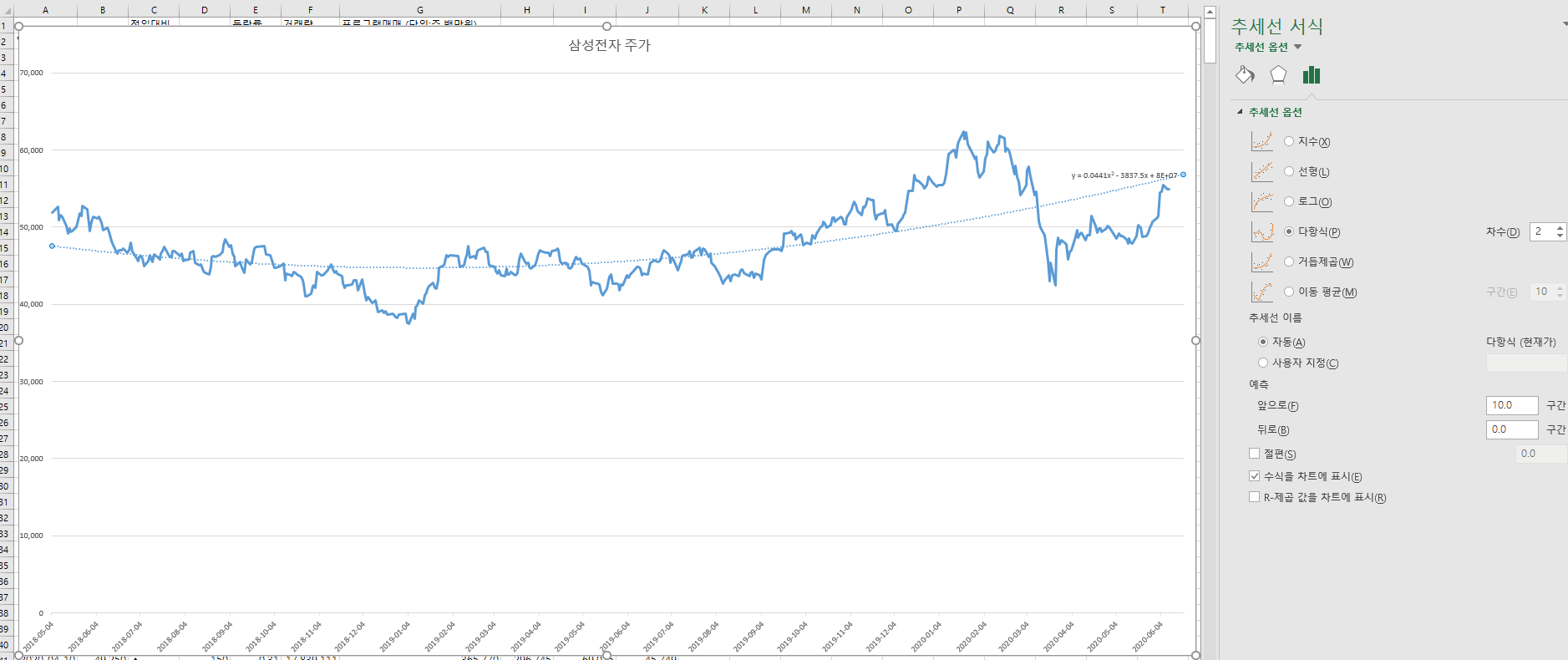
Task: Open the Fill & Line paint bucket tab
Action: tap(1245, 75)
